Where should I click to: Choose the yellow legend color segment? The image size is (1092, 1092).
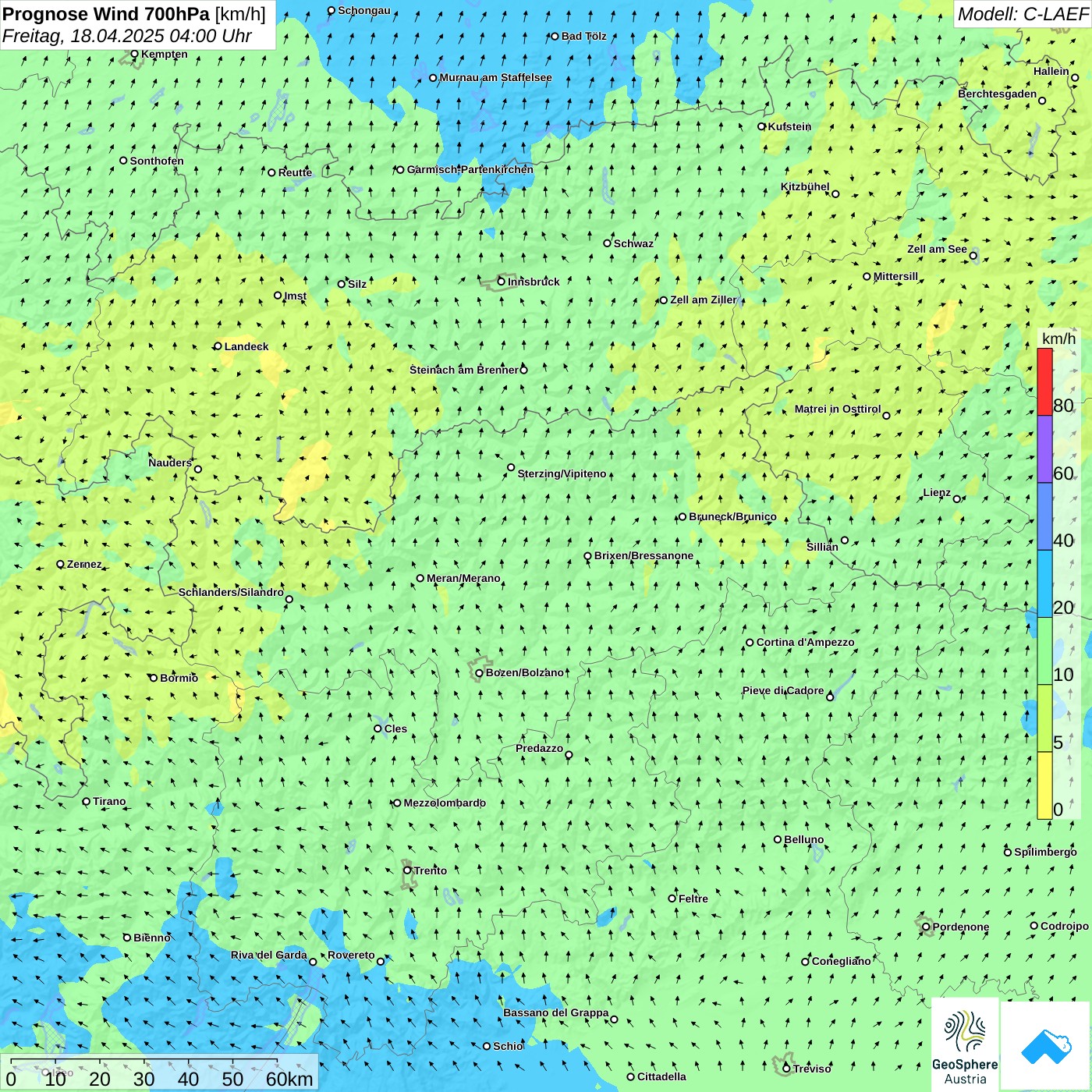(1044, 785)
